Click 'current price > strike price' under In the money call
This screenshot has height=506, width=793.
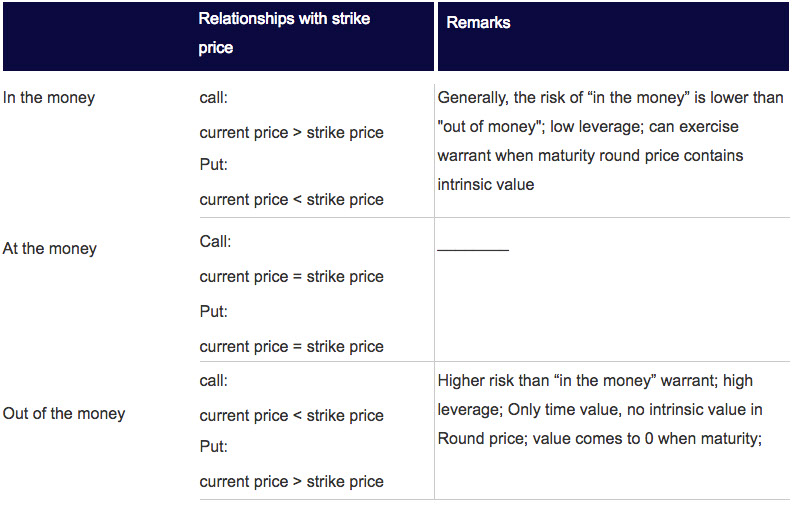[291, 132]
